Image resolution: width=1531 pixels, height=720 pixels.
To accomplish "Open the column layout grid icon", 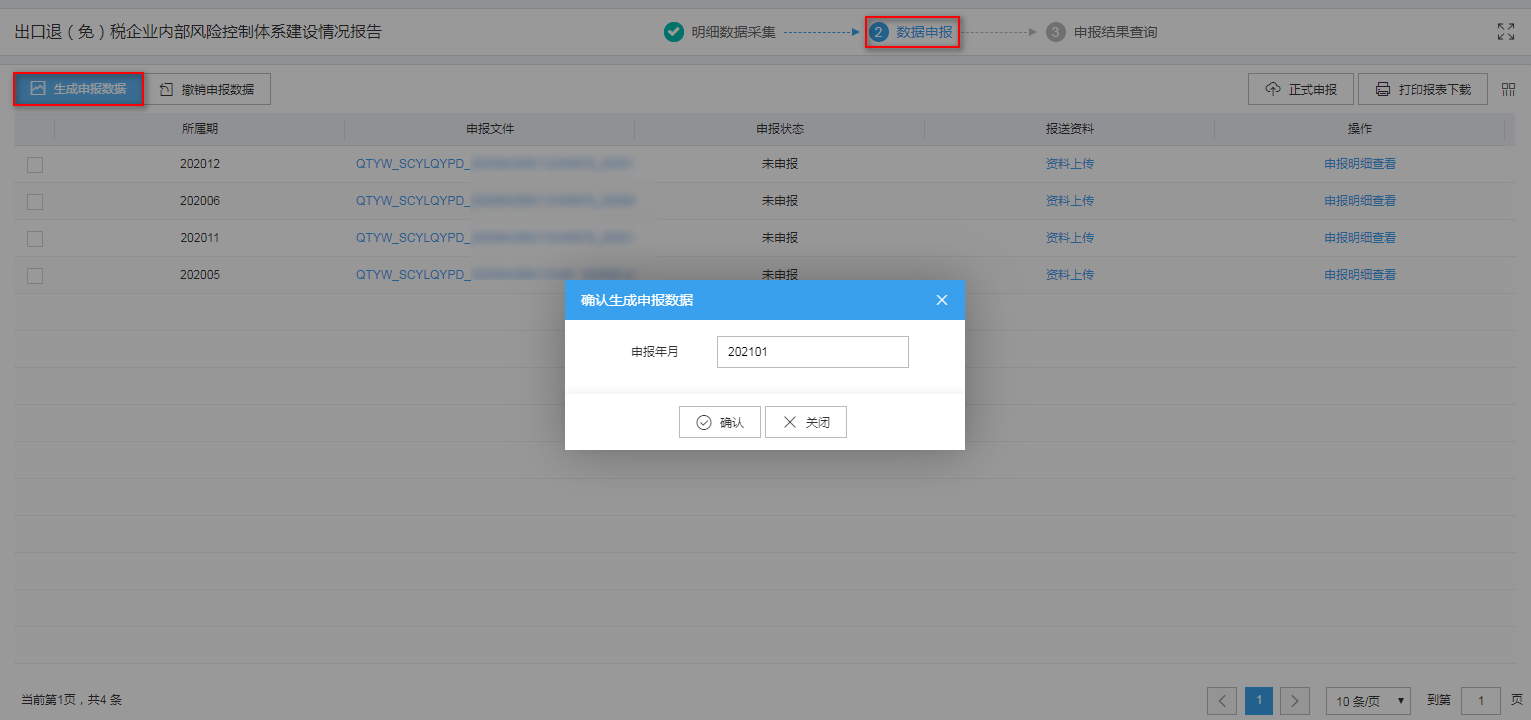I will point(1508,89).
